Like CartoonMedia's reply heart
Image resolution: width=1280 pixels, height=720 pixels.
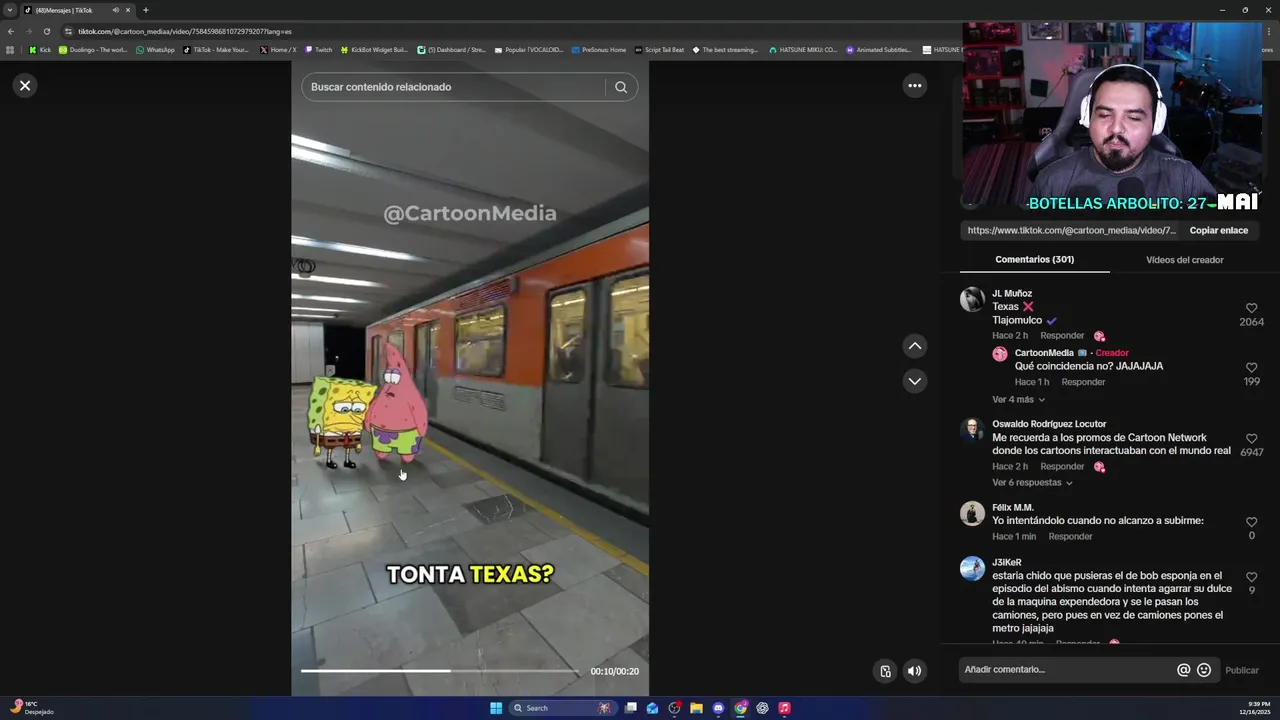(x=1251, y=368)
